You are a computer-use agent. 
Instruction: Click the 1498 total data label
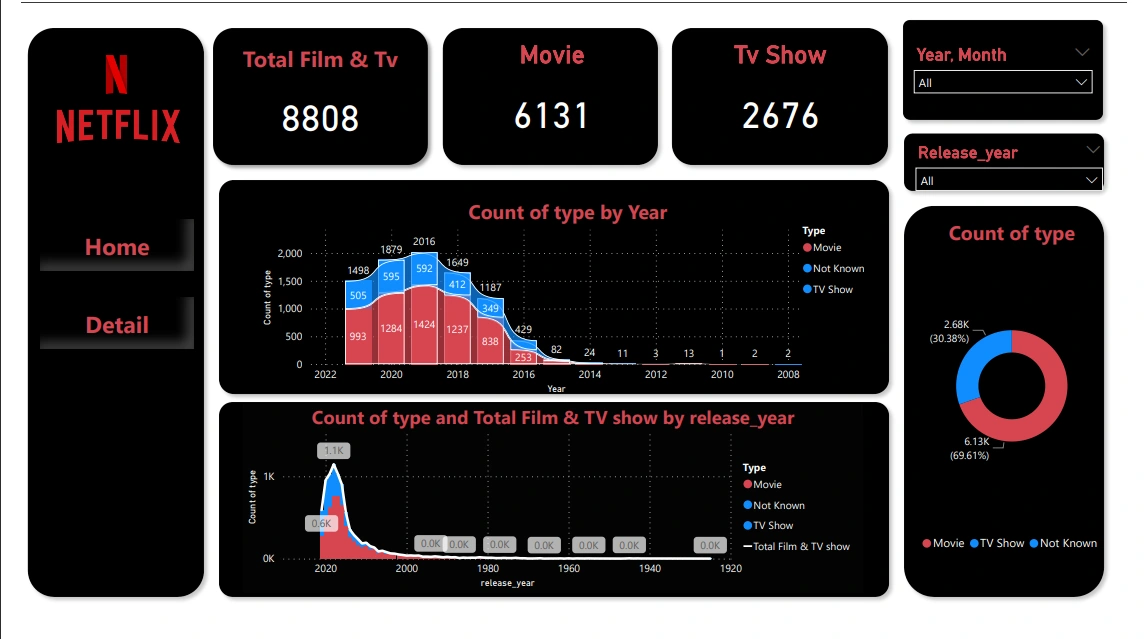tap(358, 271)
